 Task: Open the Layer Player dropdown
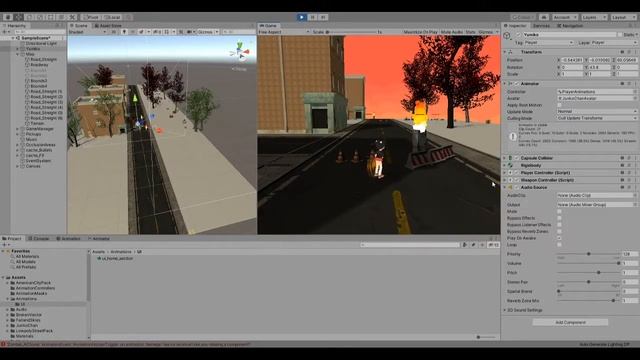[614, 42]
